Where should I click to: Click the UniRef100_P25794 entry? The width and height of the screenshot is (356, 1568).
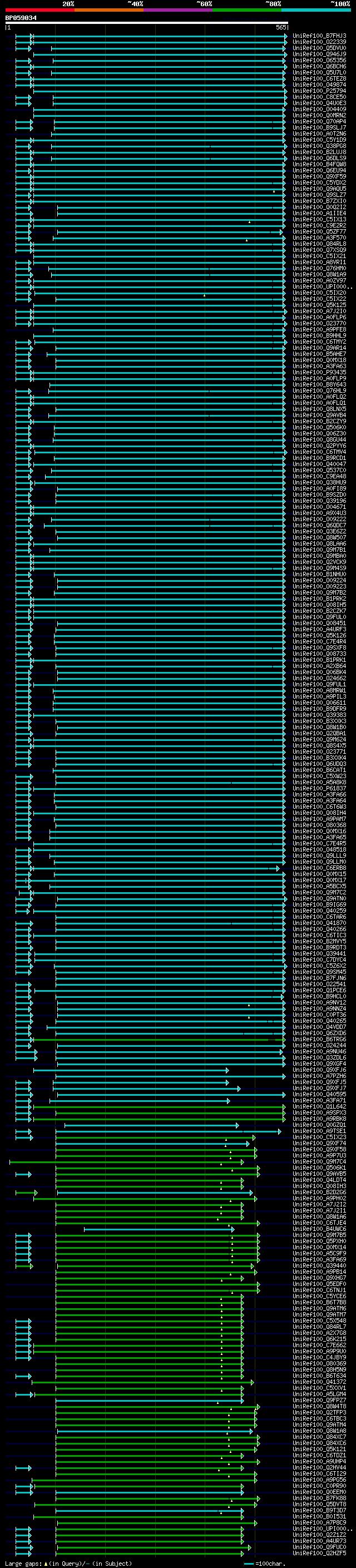tap(319, 91)
